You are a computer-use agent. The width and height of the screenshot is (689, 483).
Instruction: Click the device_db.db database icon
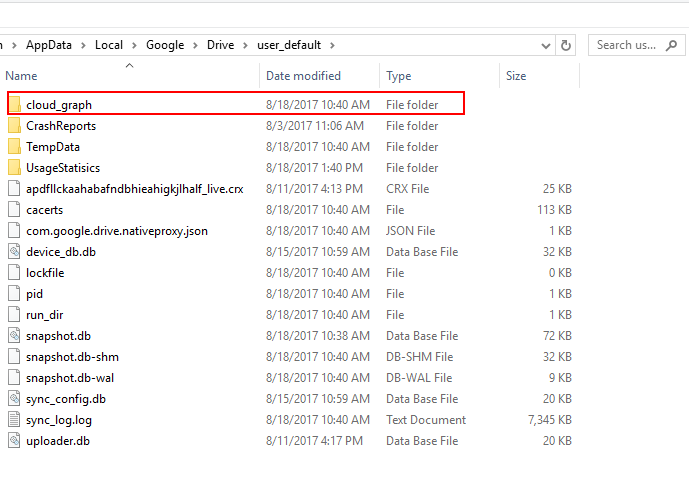(15, 252)
